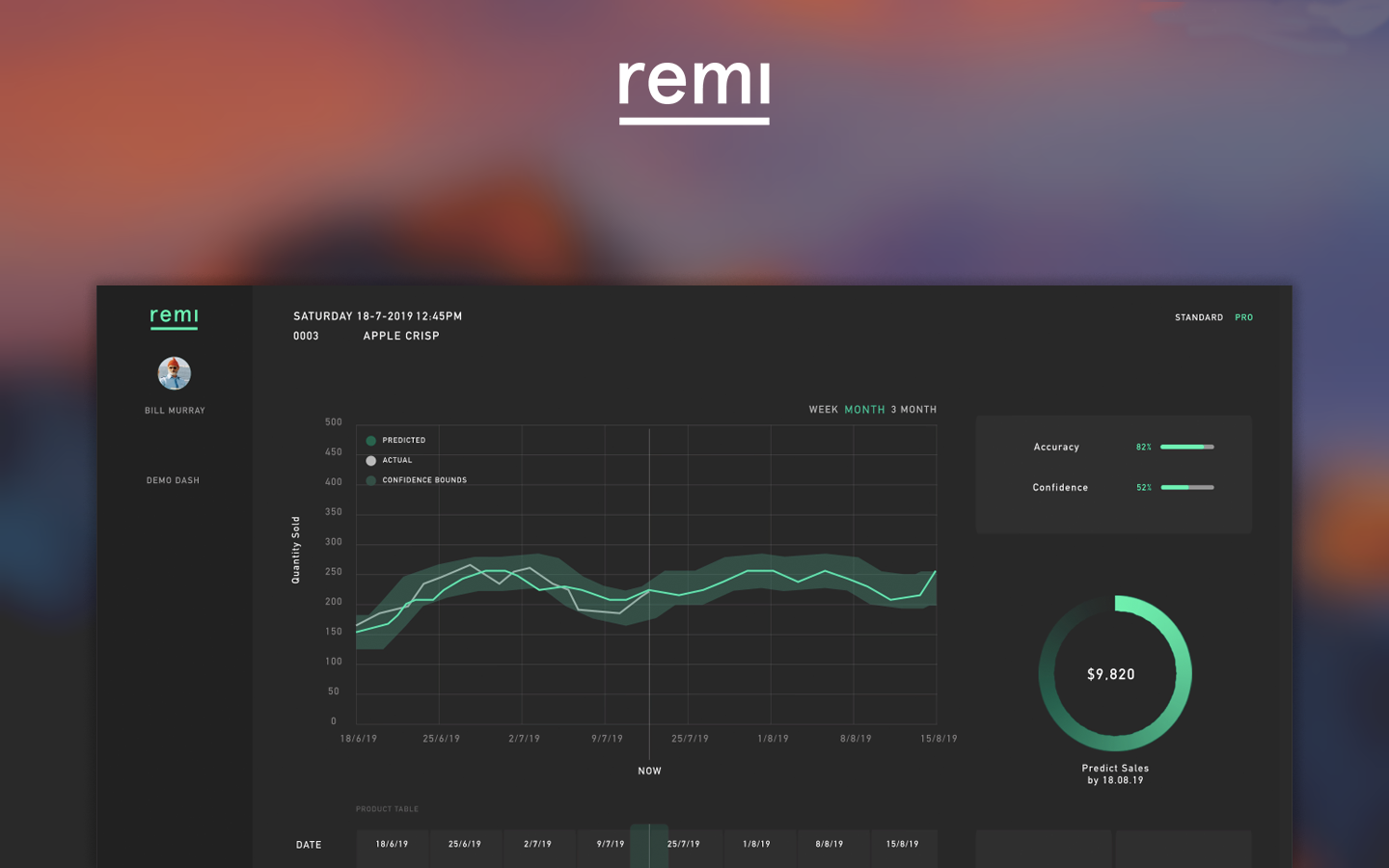Click the $9,820 donut chart value
This screenshot has width=1389, height=868.
pyautogui.click(x=1111, y=675)
